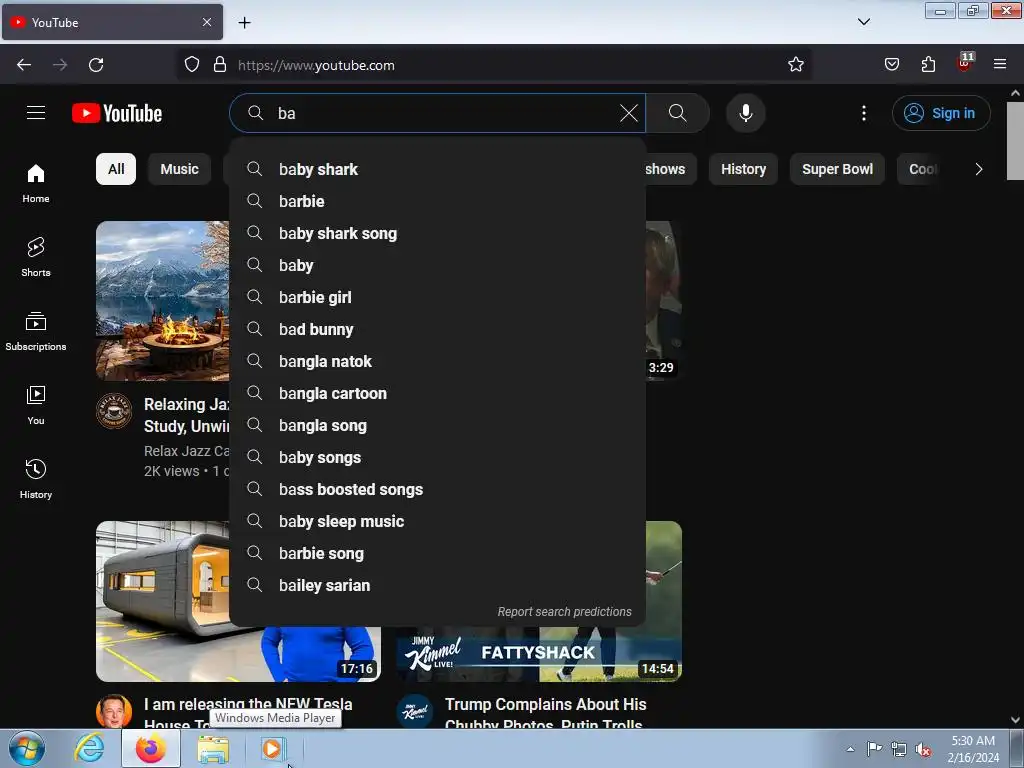The image size is (1024, 768).
Task: Select the All category chip
Action: pyautogui.click(x=116, y=169)
